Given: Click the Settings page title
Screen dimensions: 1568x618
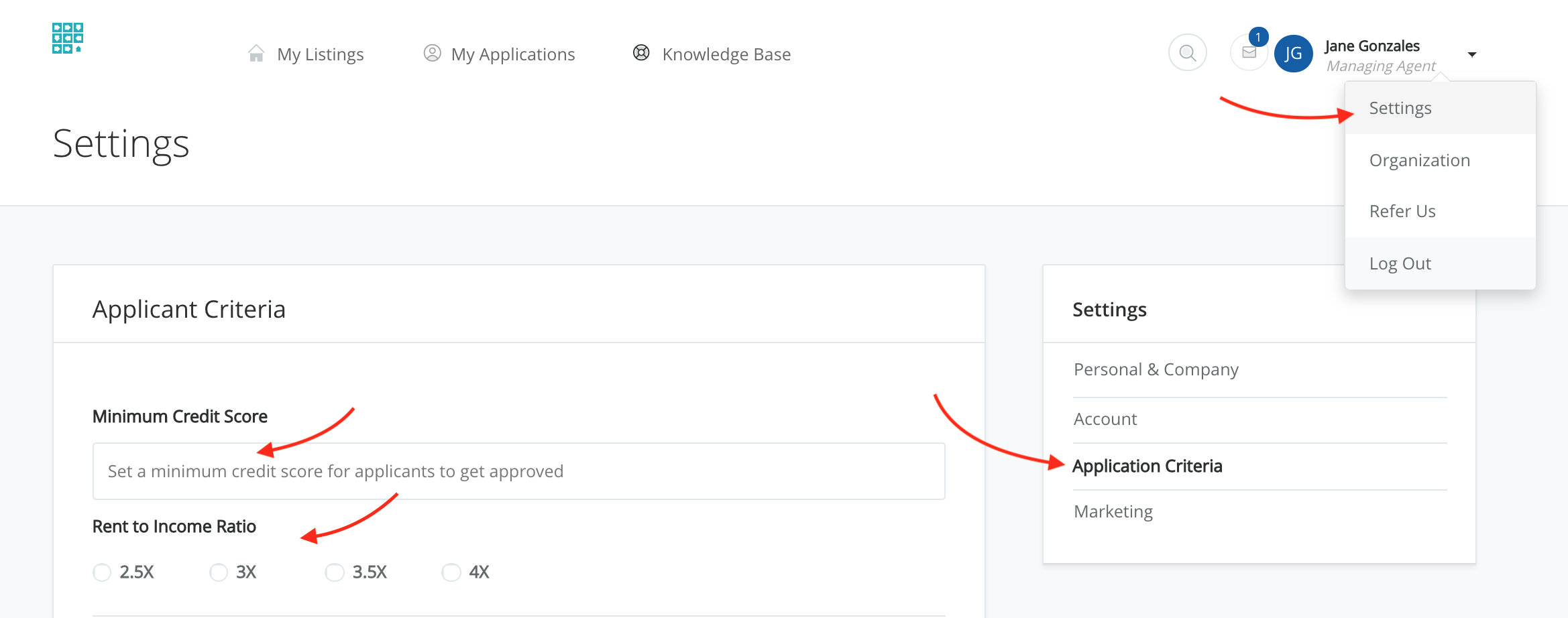Looking at the screenshot, I should point(121,143).
